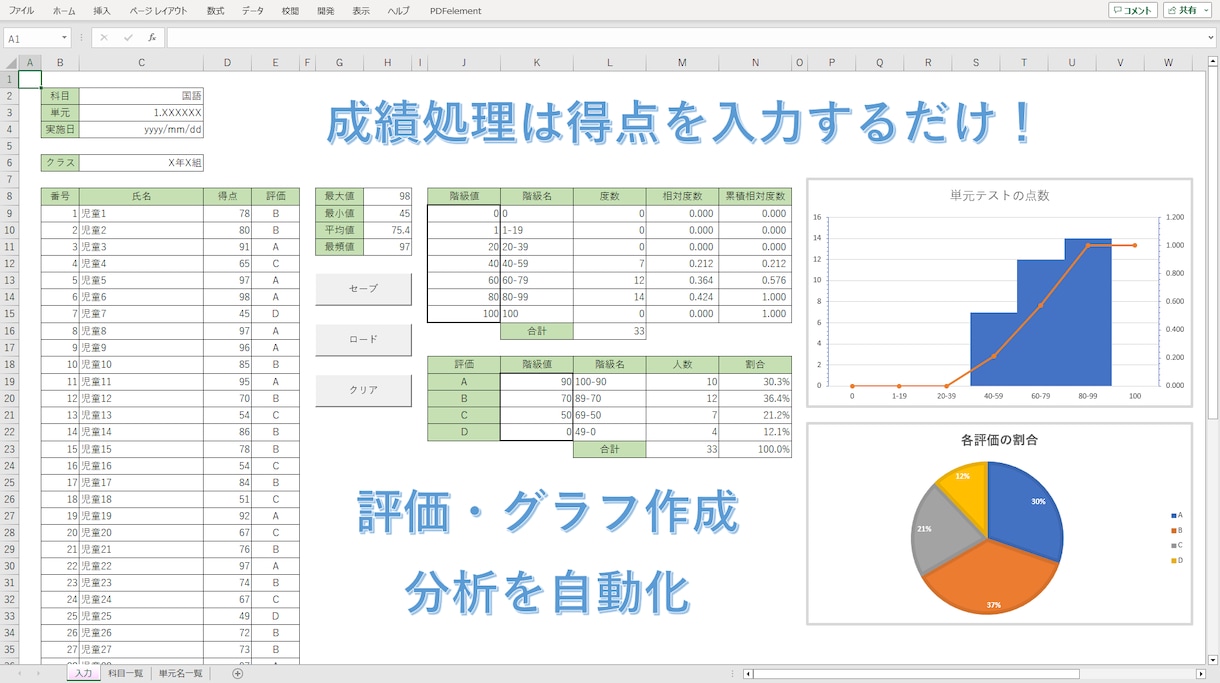Click the vertical scrollbar thumb

pos(1213,245)
